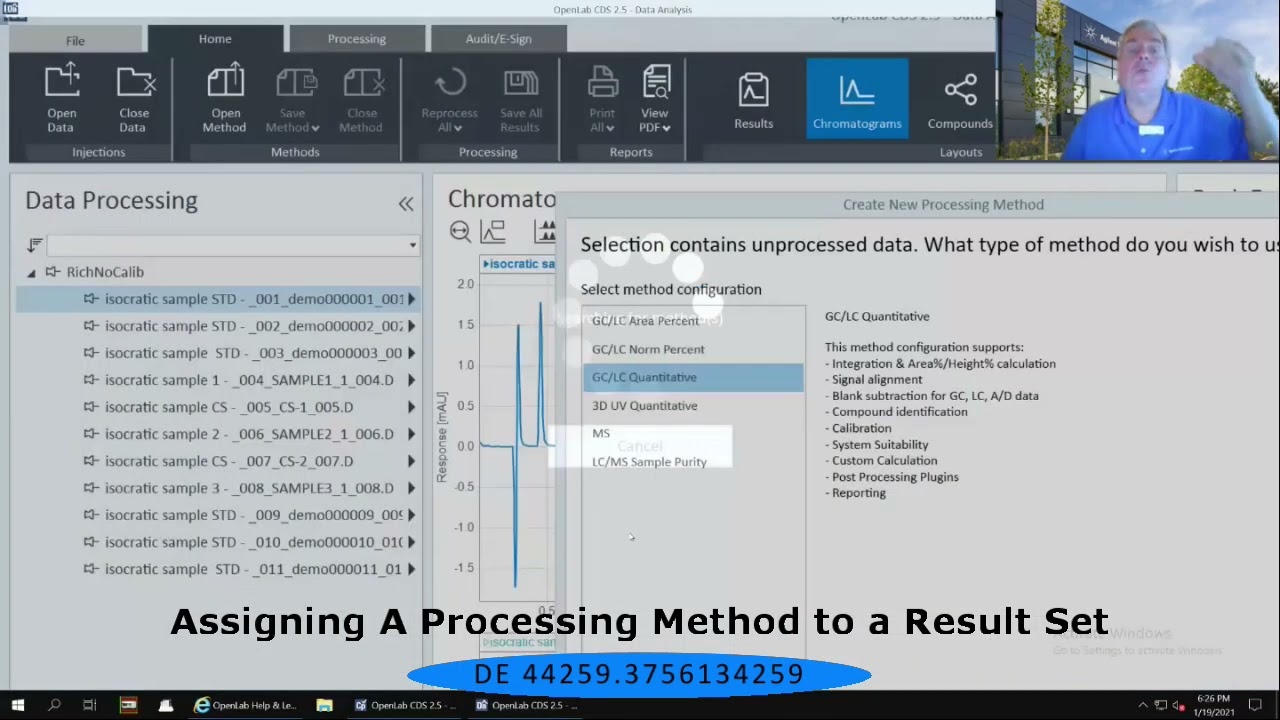Click injection icon beside _005_CS-1_005.D
Screen dimensions: 1280x720
click(x=91, y=407)
